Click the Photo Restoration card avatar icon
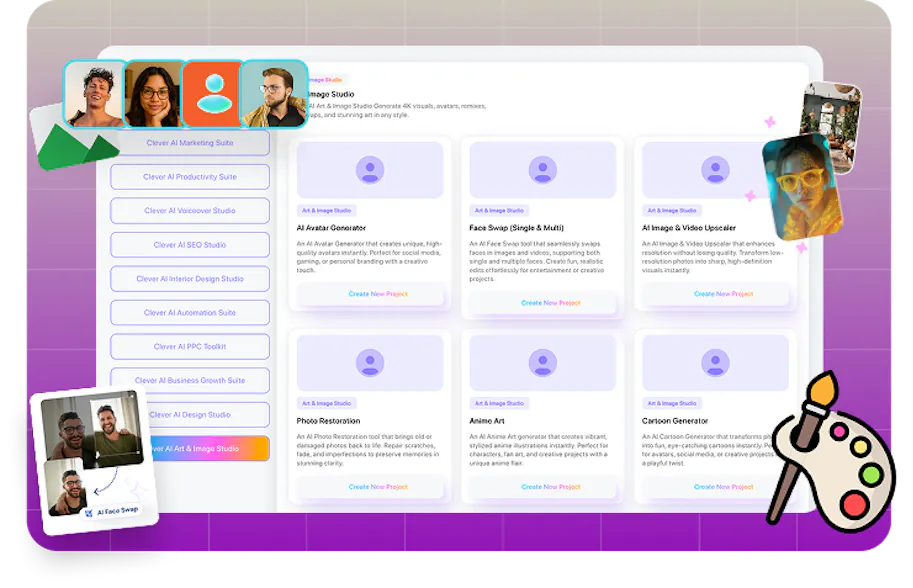 [370, 362]
